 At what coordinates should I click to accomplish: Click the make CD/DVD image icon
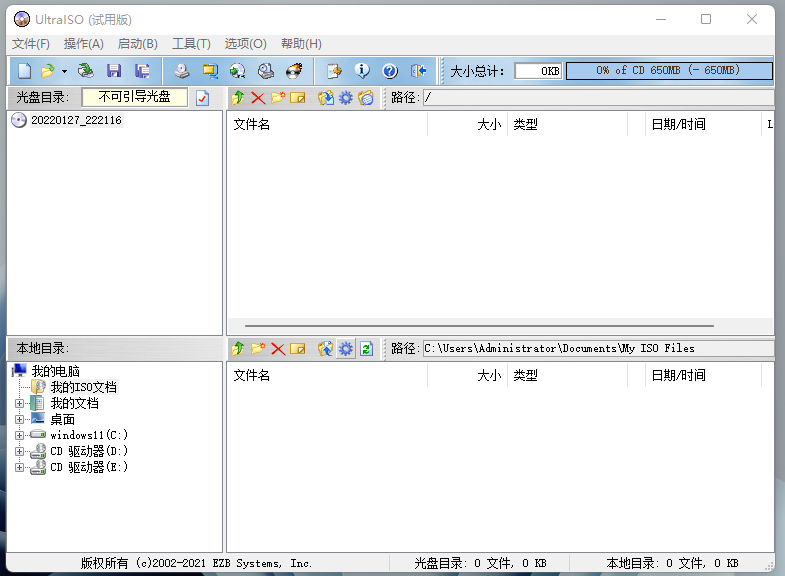coord(182,71)
